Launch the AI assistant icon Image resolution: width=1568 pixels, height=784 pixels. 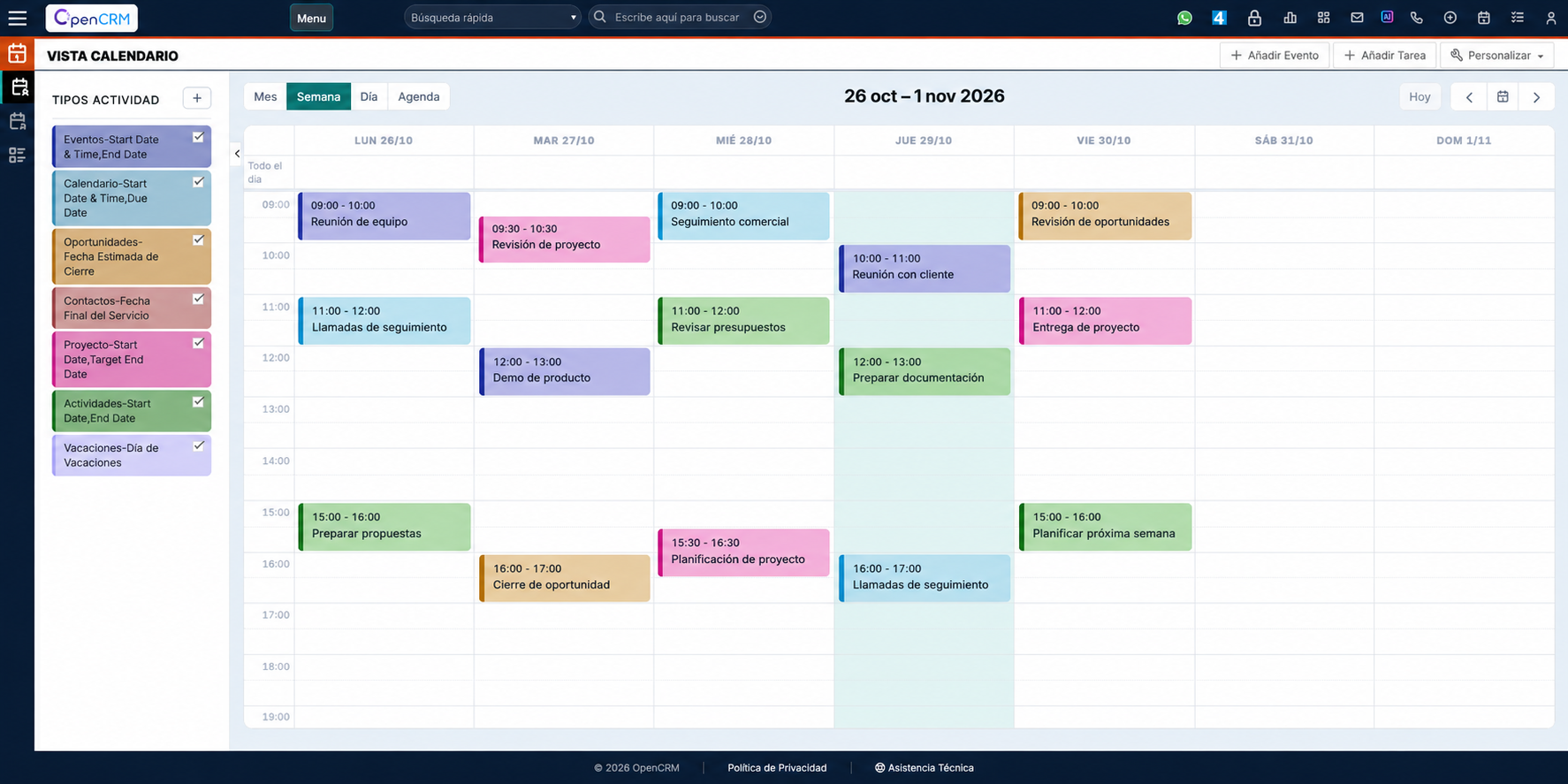click(1387, 17)
